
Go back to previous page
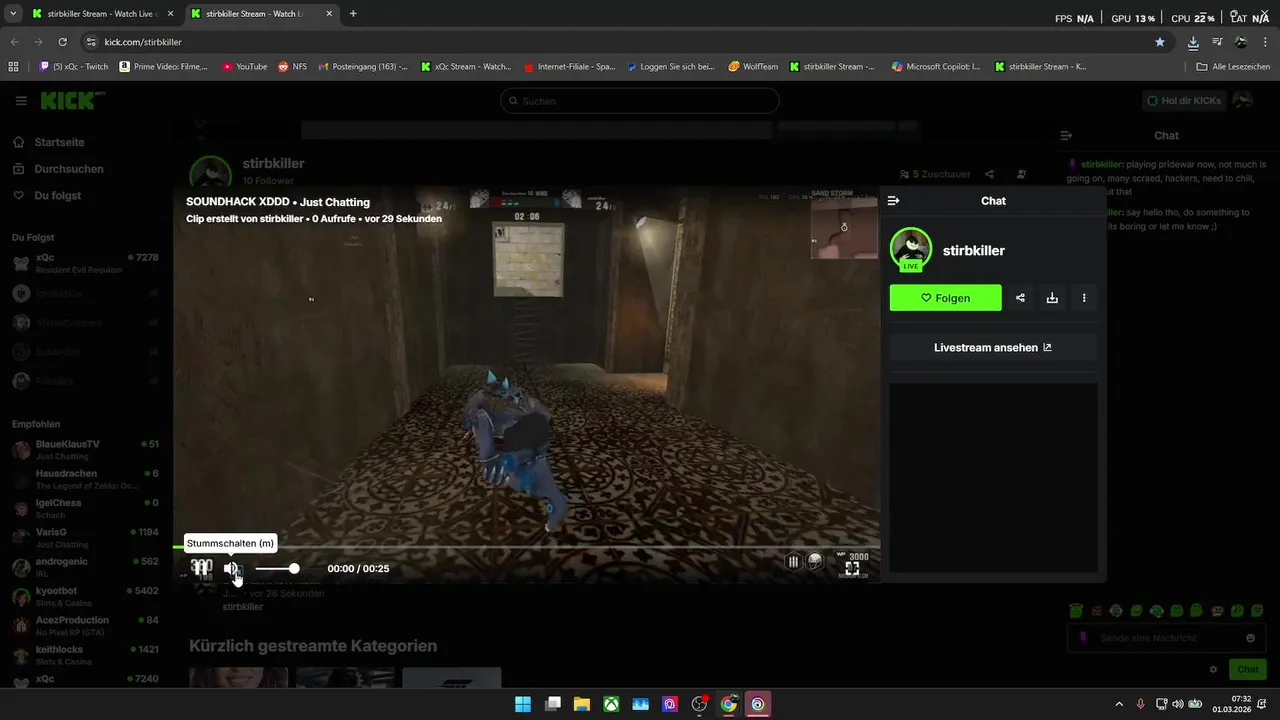tap(14, 42)
